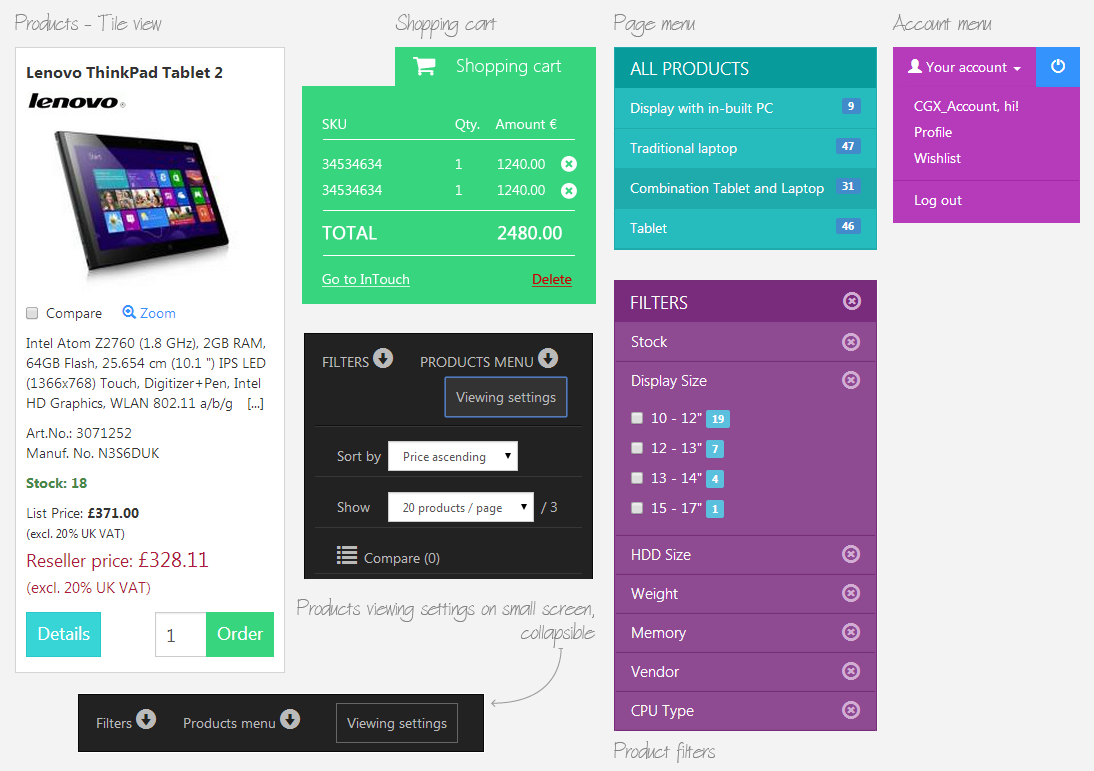The image size is (1094, 771).
Task: Click the user icon beside Your account
Action: (915, 66)
